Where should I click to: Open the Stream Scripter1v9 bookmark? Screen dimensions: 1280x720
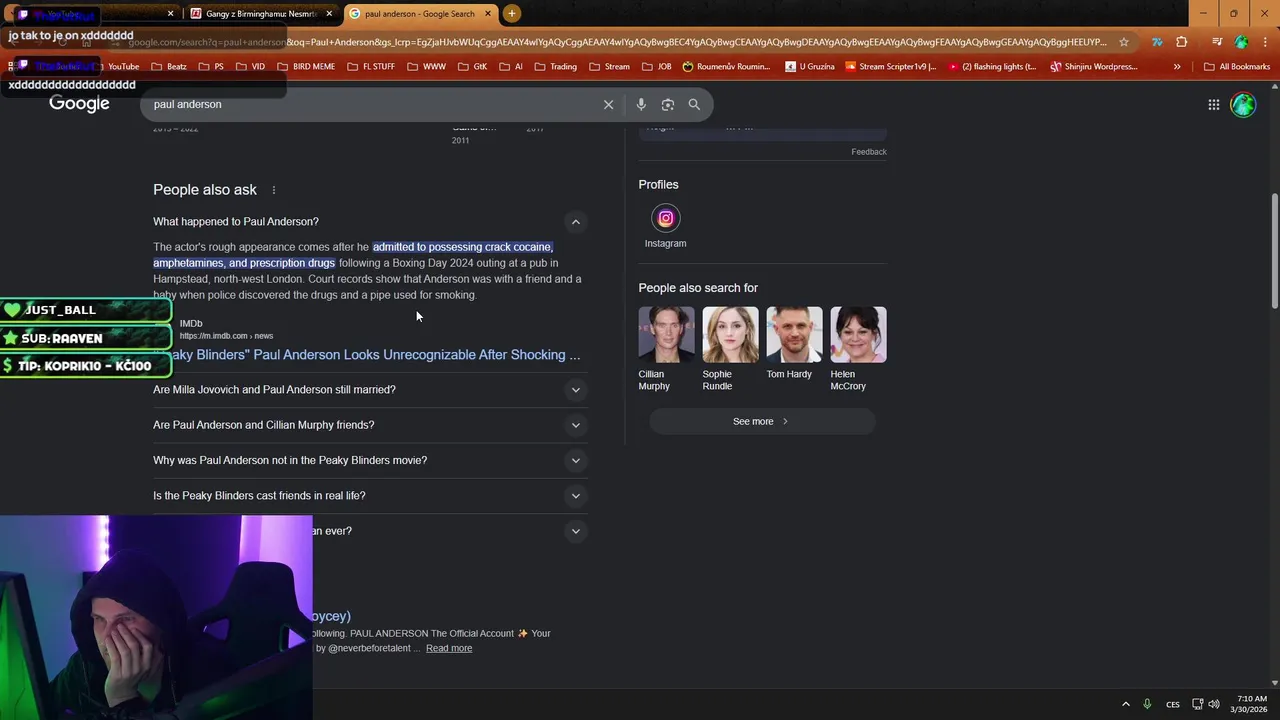(890, 67)
